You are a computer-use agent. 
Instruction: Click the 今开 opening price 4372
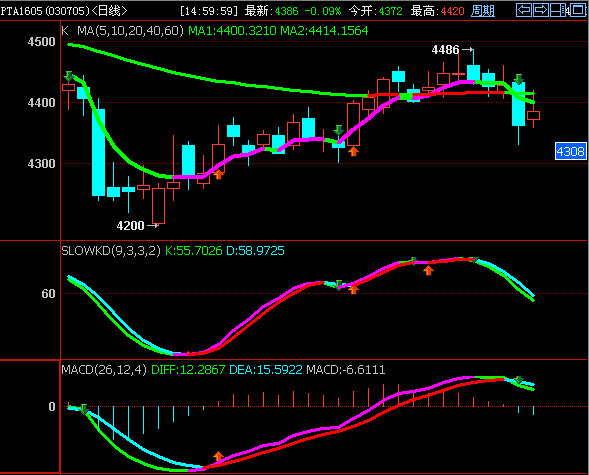[390, 11]
